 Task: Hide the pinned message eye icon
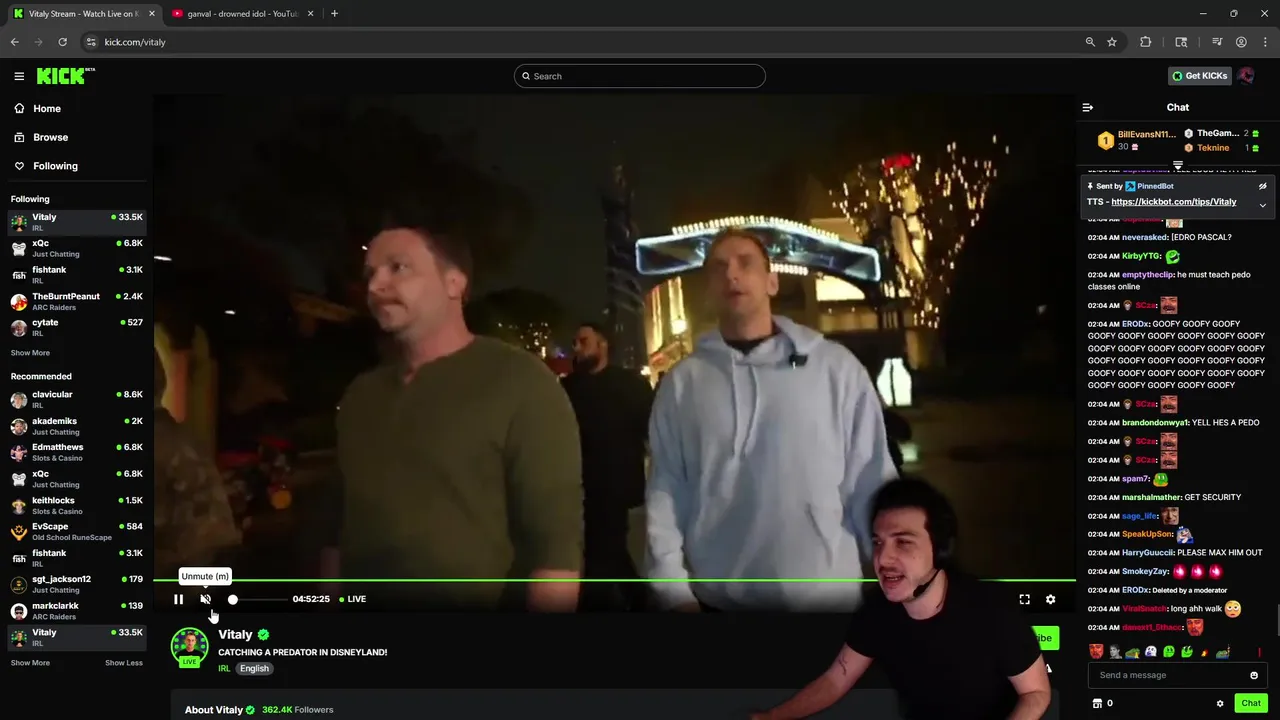[x=1262, y=186]
